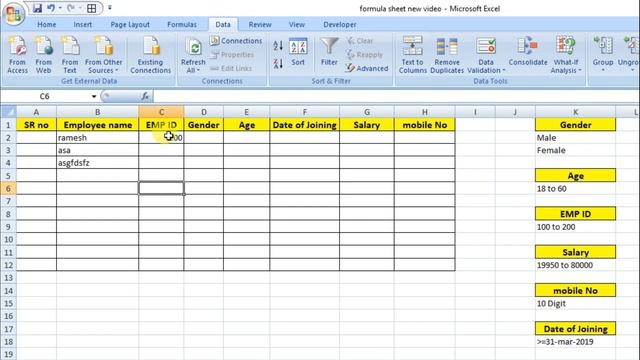This screenshot has width=640, height=360.
Task: Open the Undo history dropdown arrow
Action: (60, 8)
